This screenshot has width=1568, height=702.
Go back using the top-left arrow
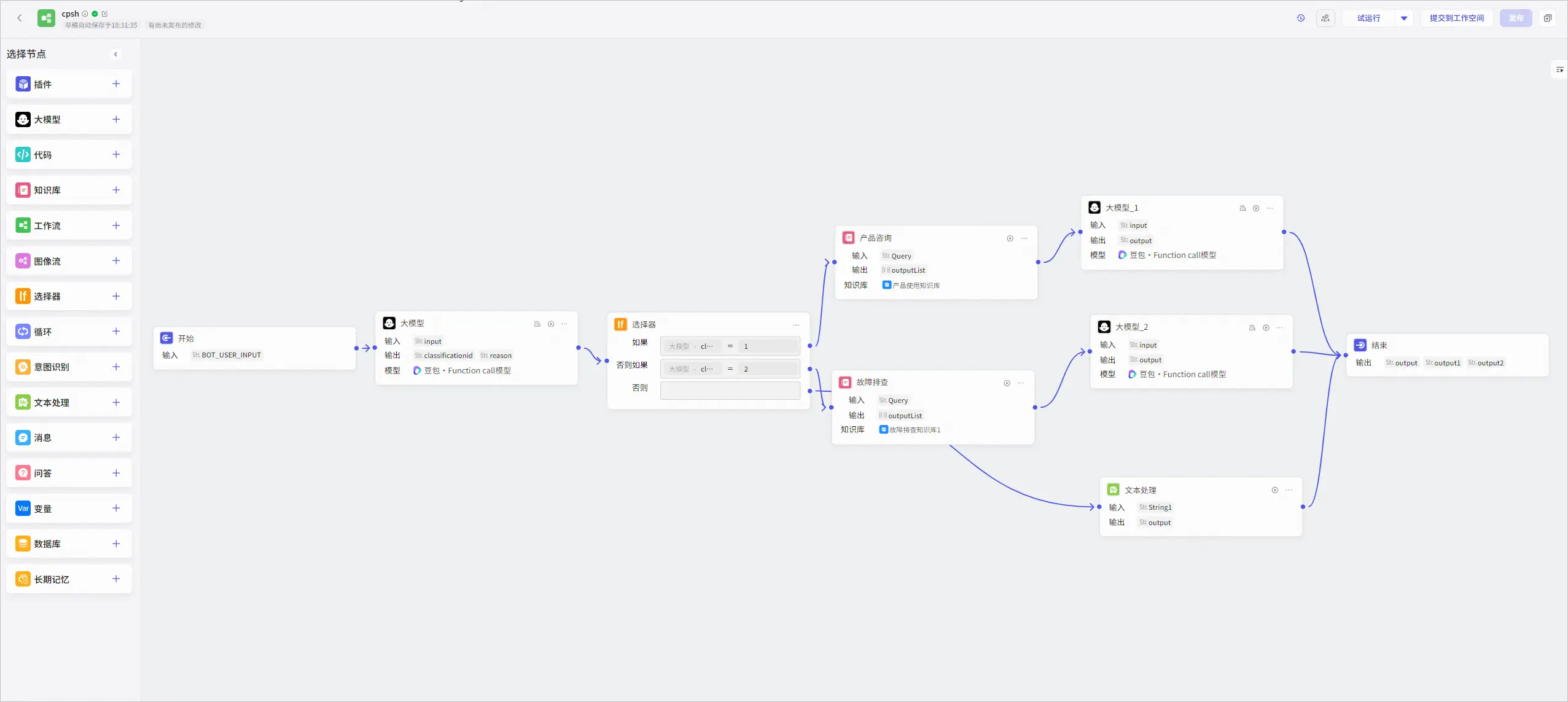(20, 18)
